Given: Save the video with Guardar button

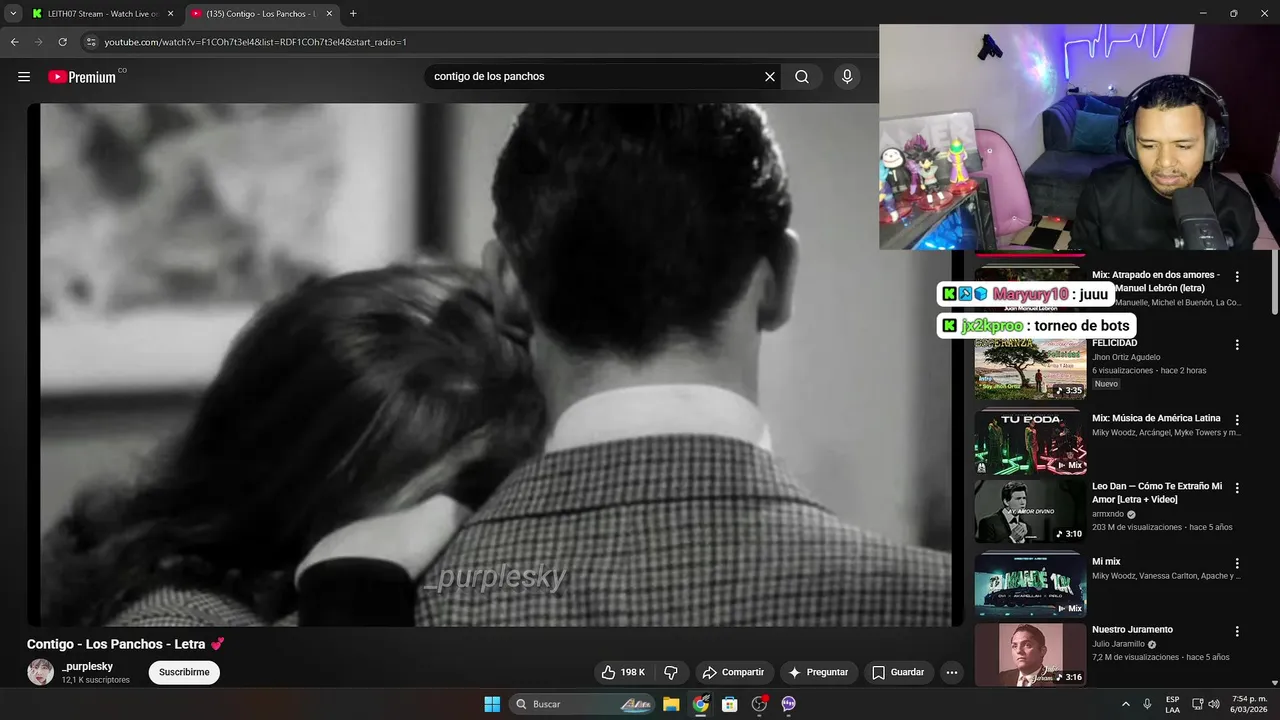Looking at the screenshot, I should (x=898, y=672).
